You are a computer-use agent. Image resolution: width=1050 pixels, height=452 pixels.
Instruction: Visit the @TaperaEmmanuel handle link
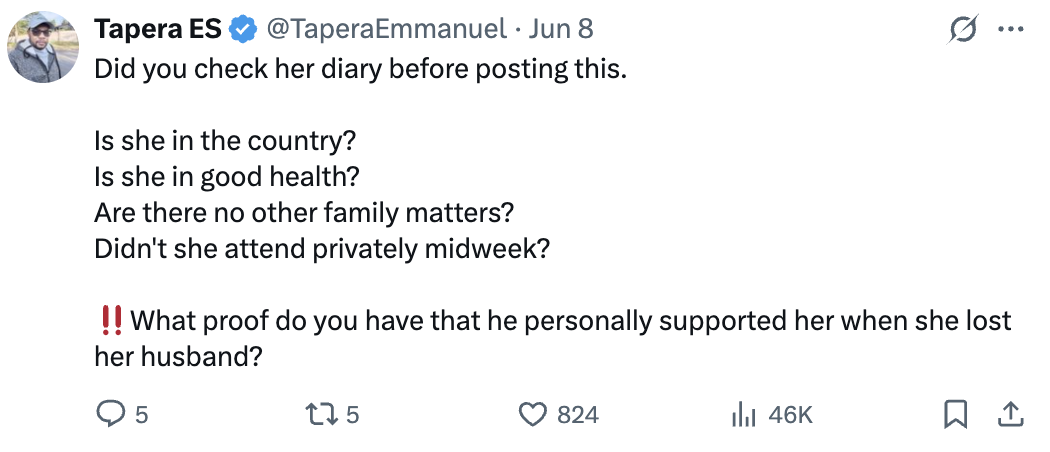[x=386, y=29]
